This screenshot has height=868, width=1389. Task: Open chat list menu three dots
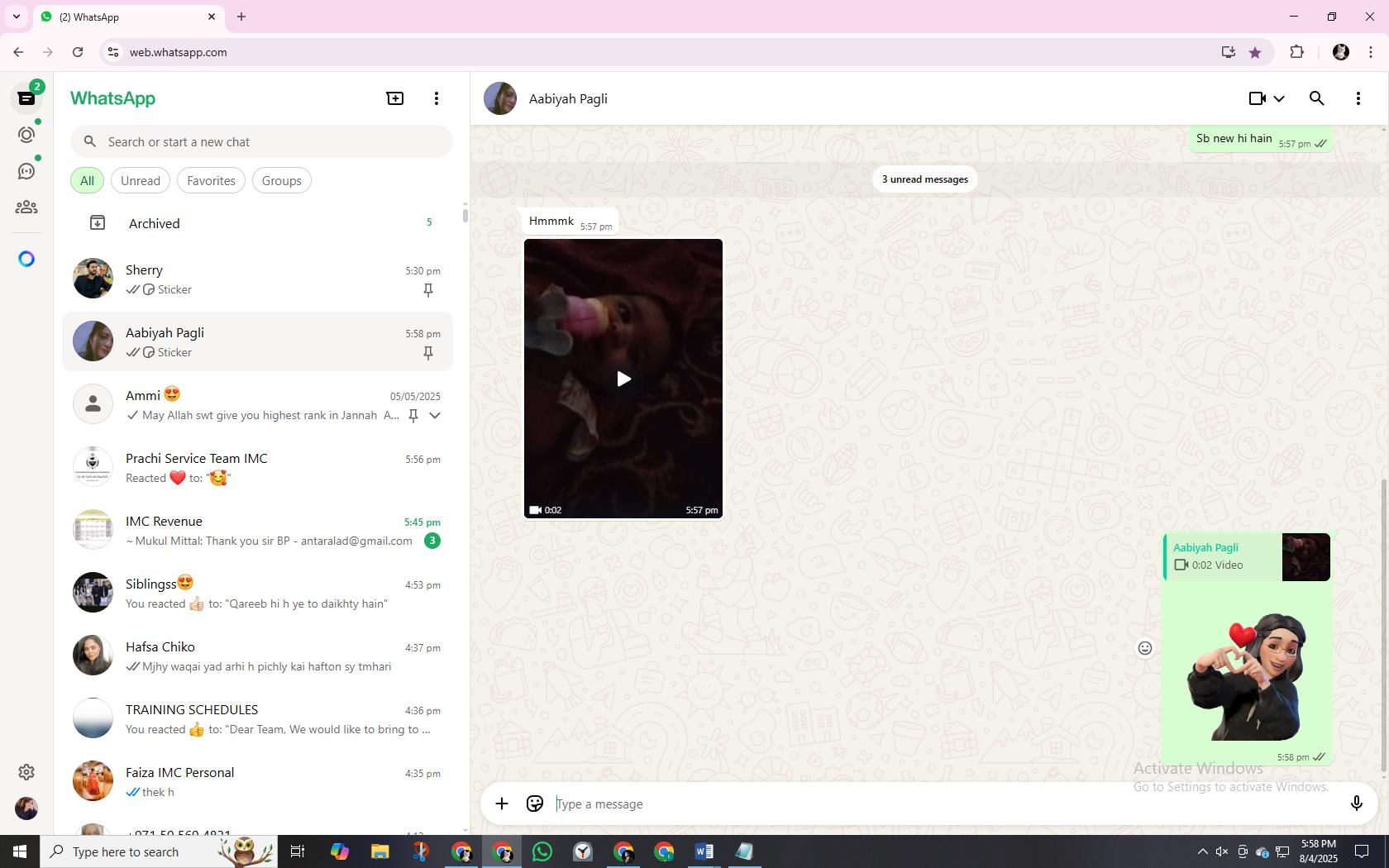point(437,98)
